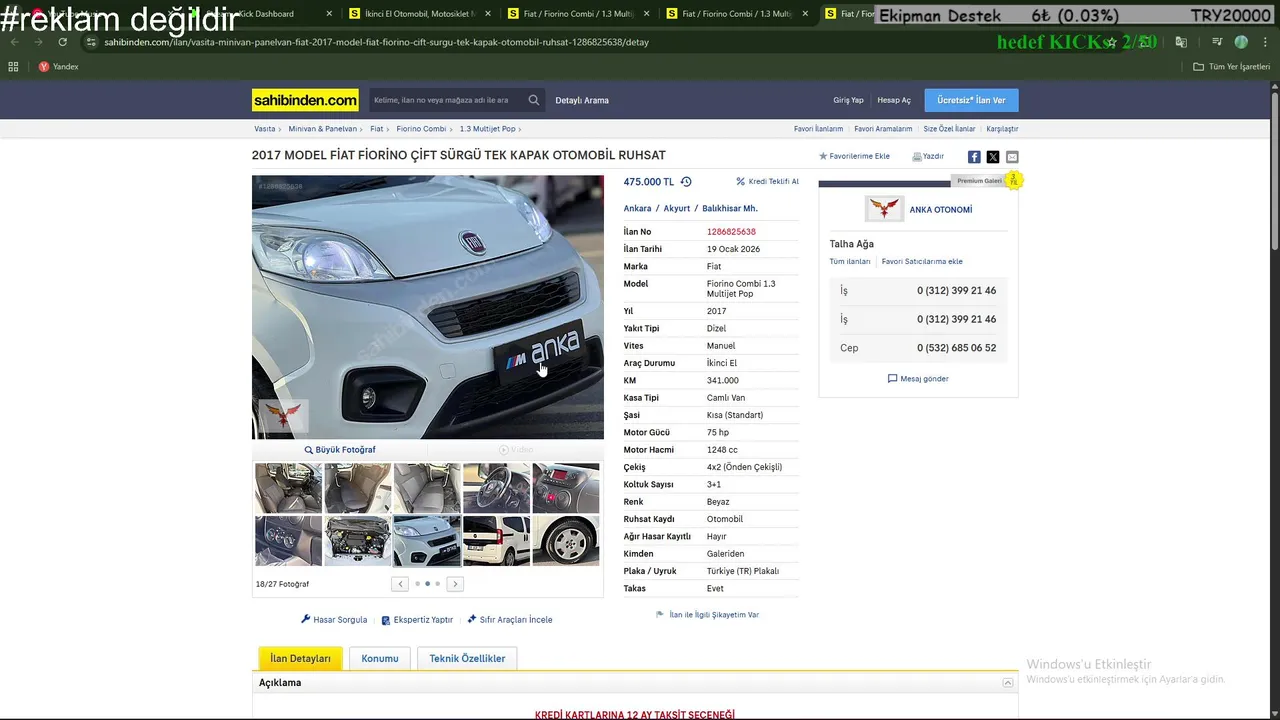Screen dimensions: 1280x720
Task: Click the price history clock icon
Action: (686, 182)
